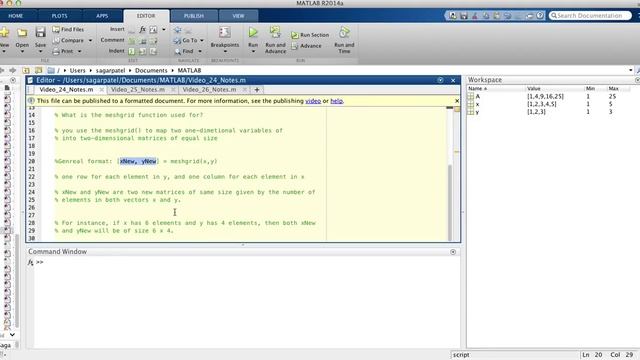
Task: Click the editor vertical scrollbar thumb
Action: (x=449, y=202)
